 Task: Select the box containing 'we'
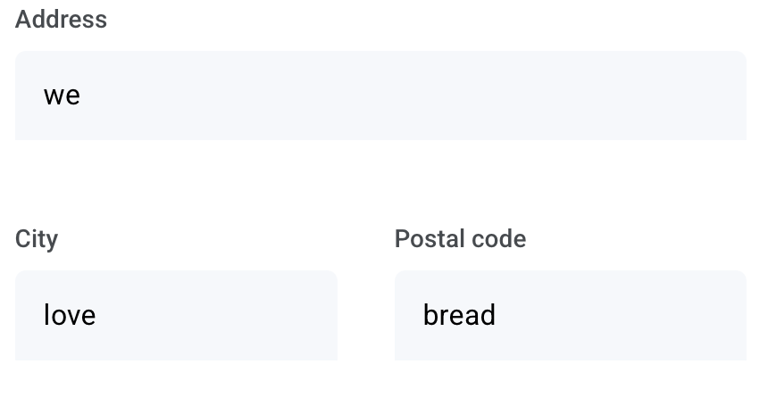(381, 95)
